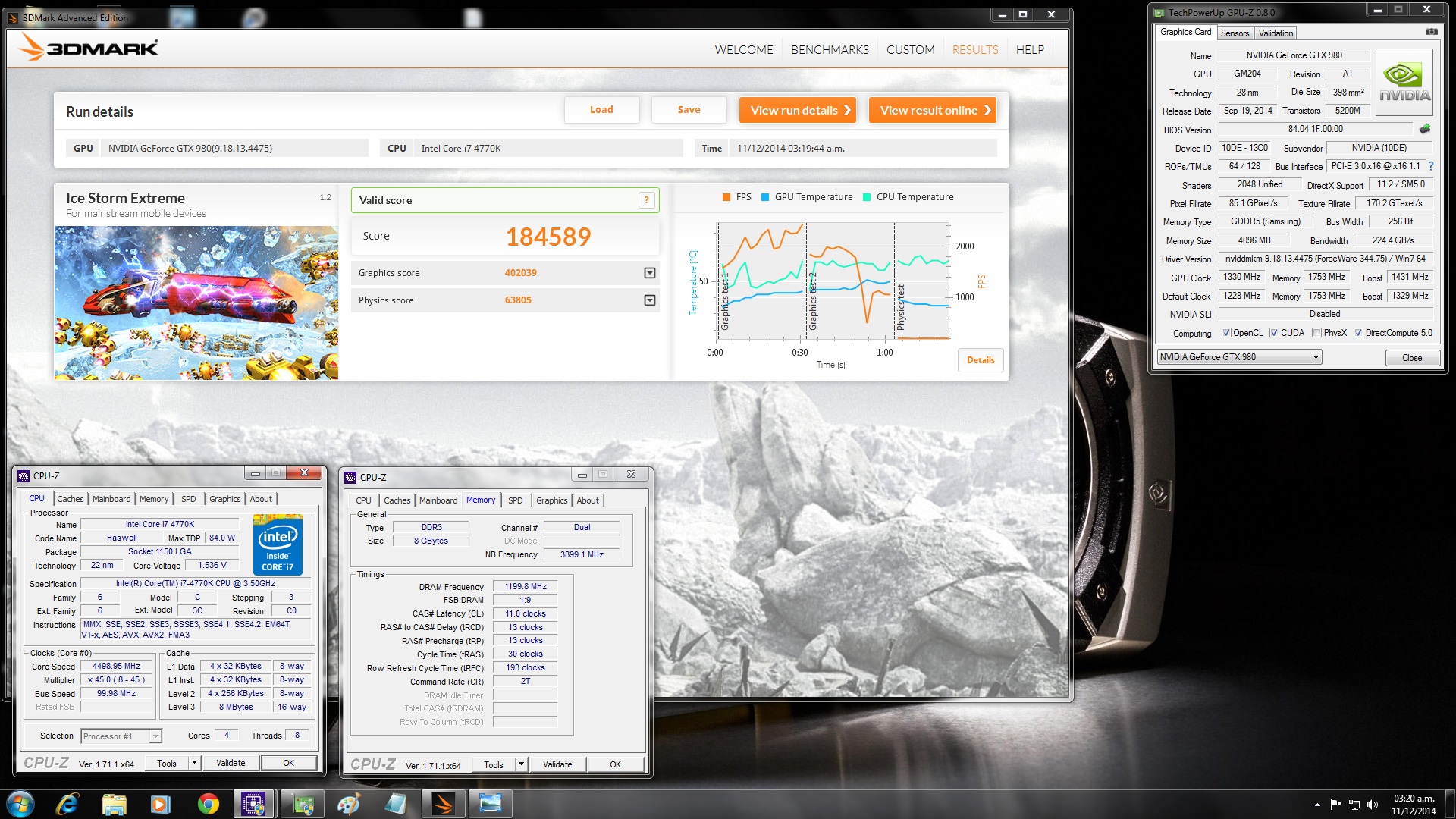Click the orange FPS legend swatch
This screenshot has height=819, width=1456.
coord(726,197)
